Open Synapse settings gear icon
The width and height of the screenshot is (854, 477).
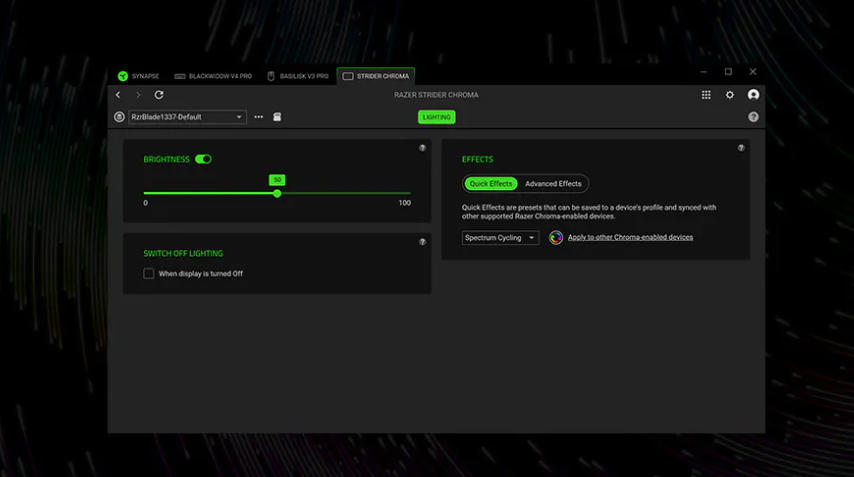(x=730, y=95)
